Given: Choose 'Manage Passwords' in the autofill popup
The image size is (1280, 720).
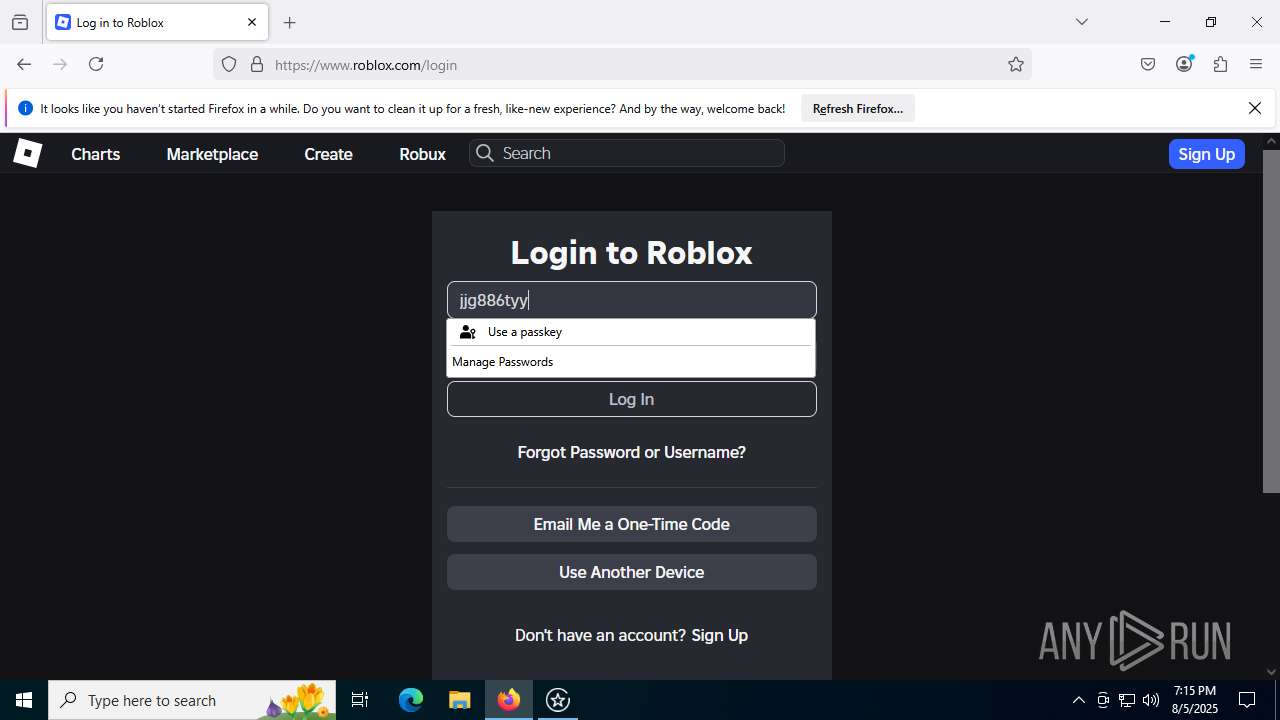Looking at the screenshot, I should (x=631, y=362).
